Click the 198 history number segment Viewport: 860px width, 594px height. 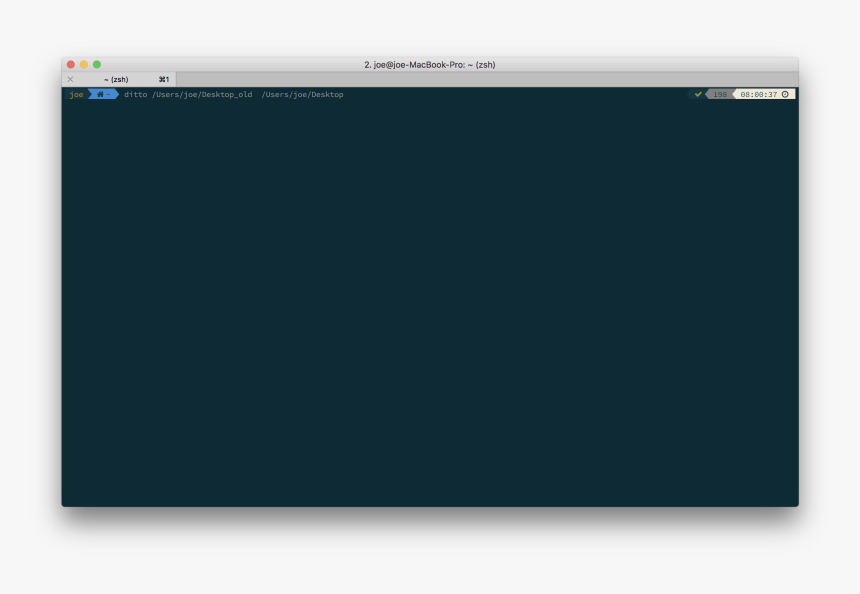720,94
